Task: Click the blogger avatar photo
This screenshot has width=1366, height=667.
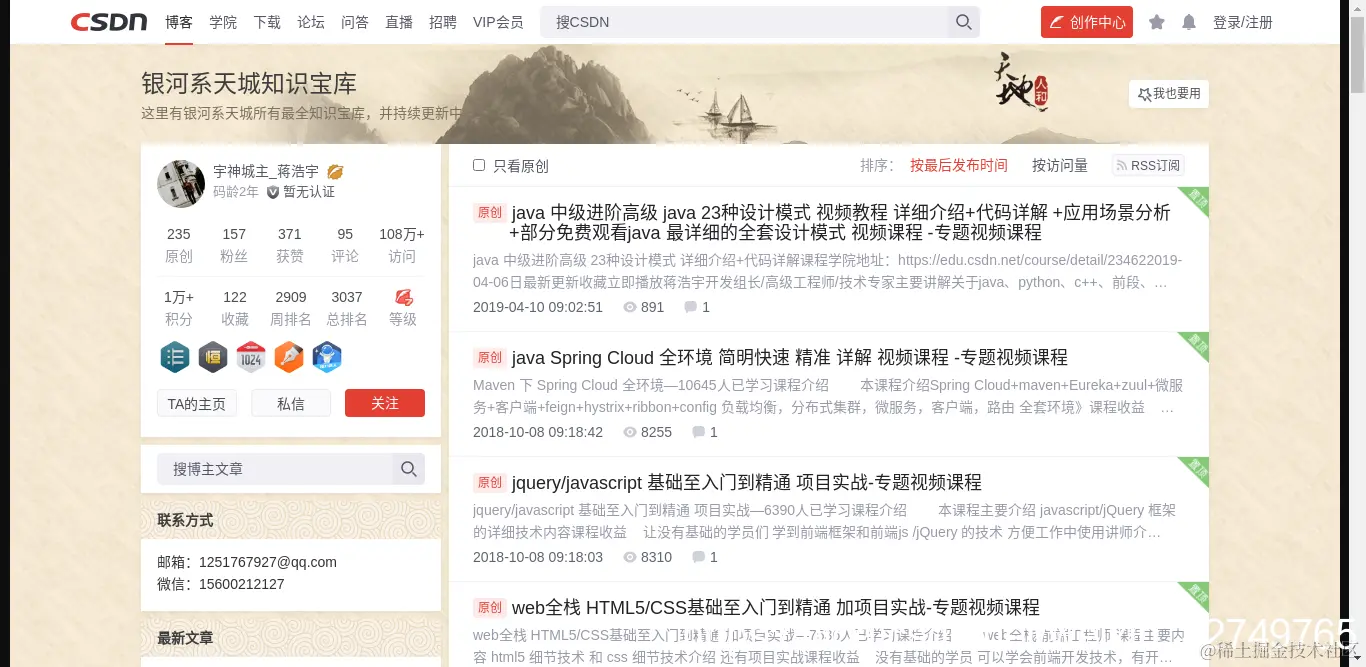Action: (181, 184)
